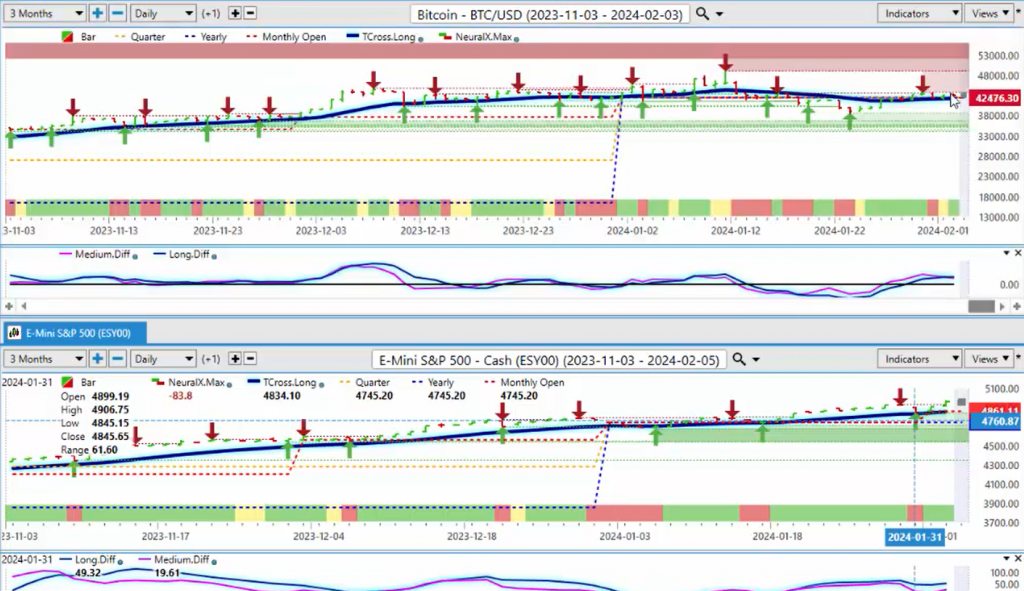Click the dot next to TCross.Long in E-Mini legend
This screenshot has width=1024, height=591.
(321, 385)
